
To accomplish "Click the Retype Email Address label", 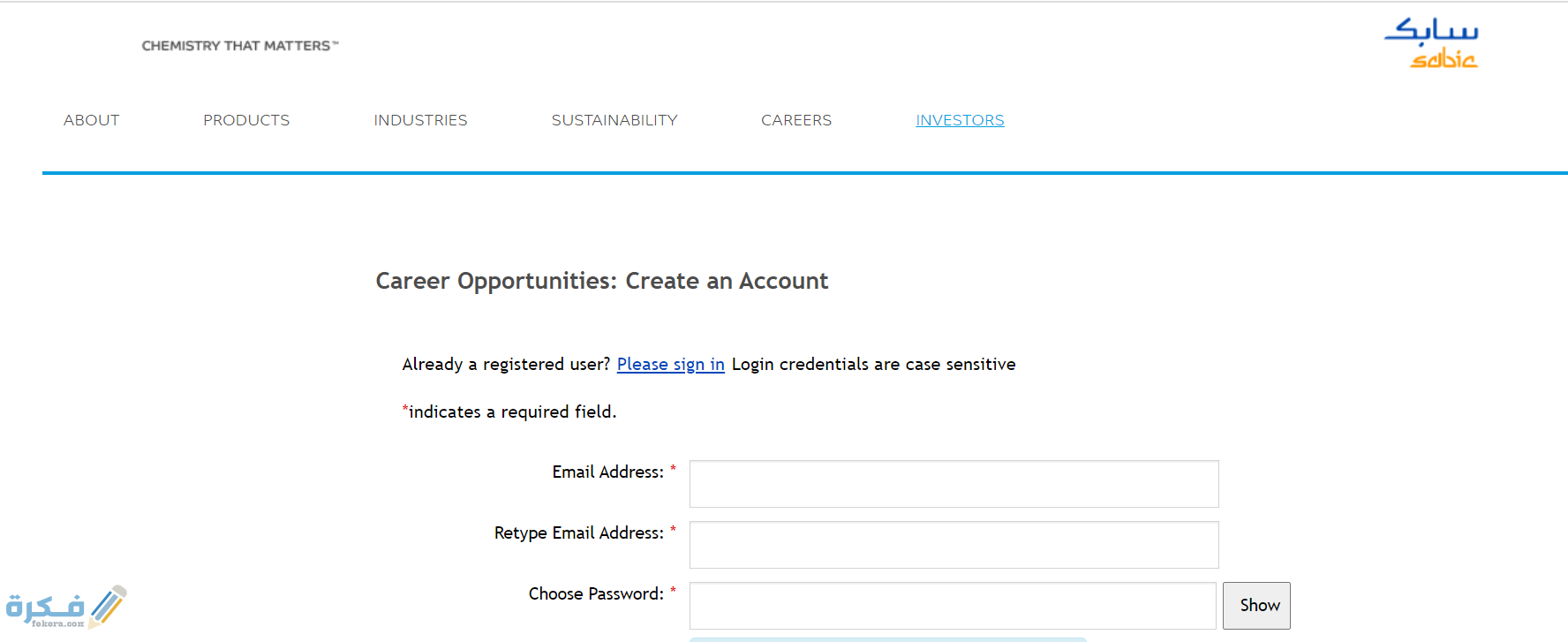I will coord(578,533).
